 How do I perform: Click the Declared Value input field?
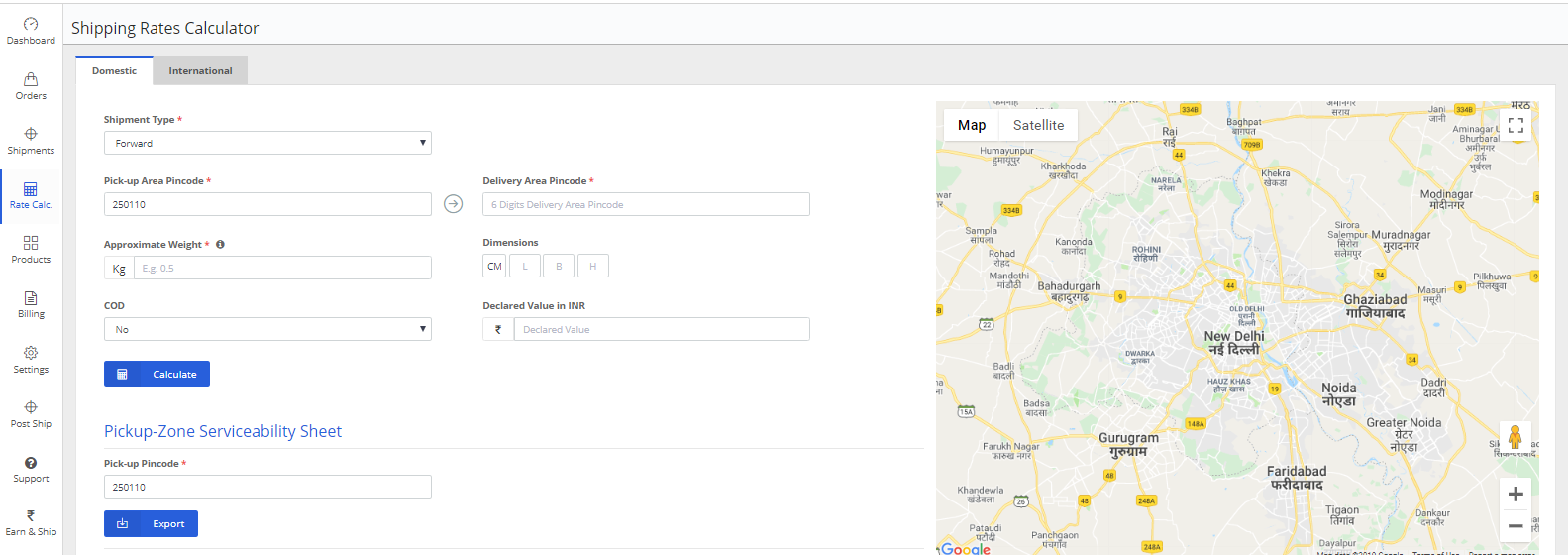point(662,329)
